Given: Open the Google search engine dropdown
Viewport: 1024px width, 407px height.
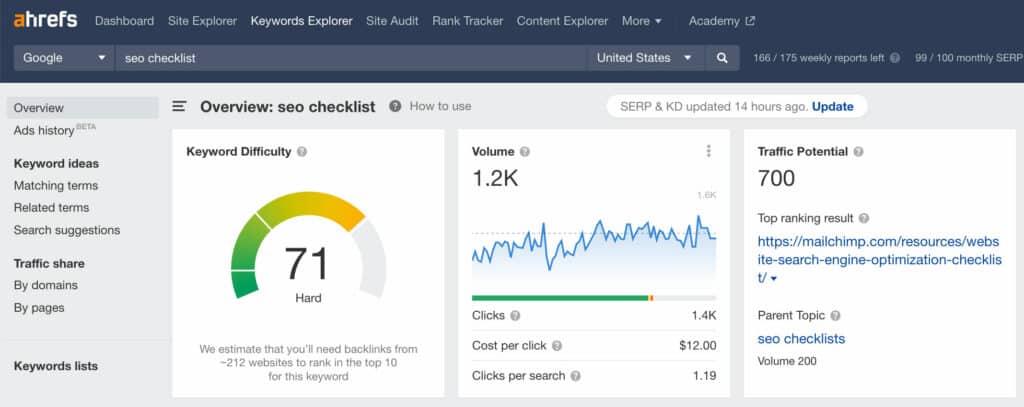Looking at the screenshot, I should point(64,57).
